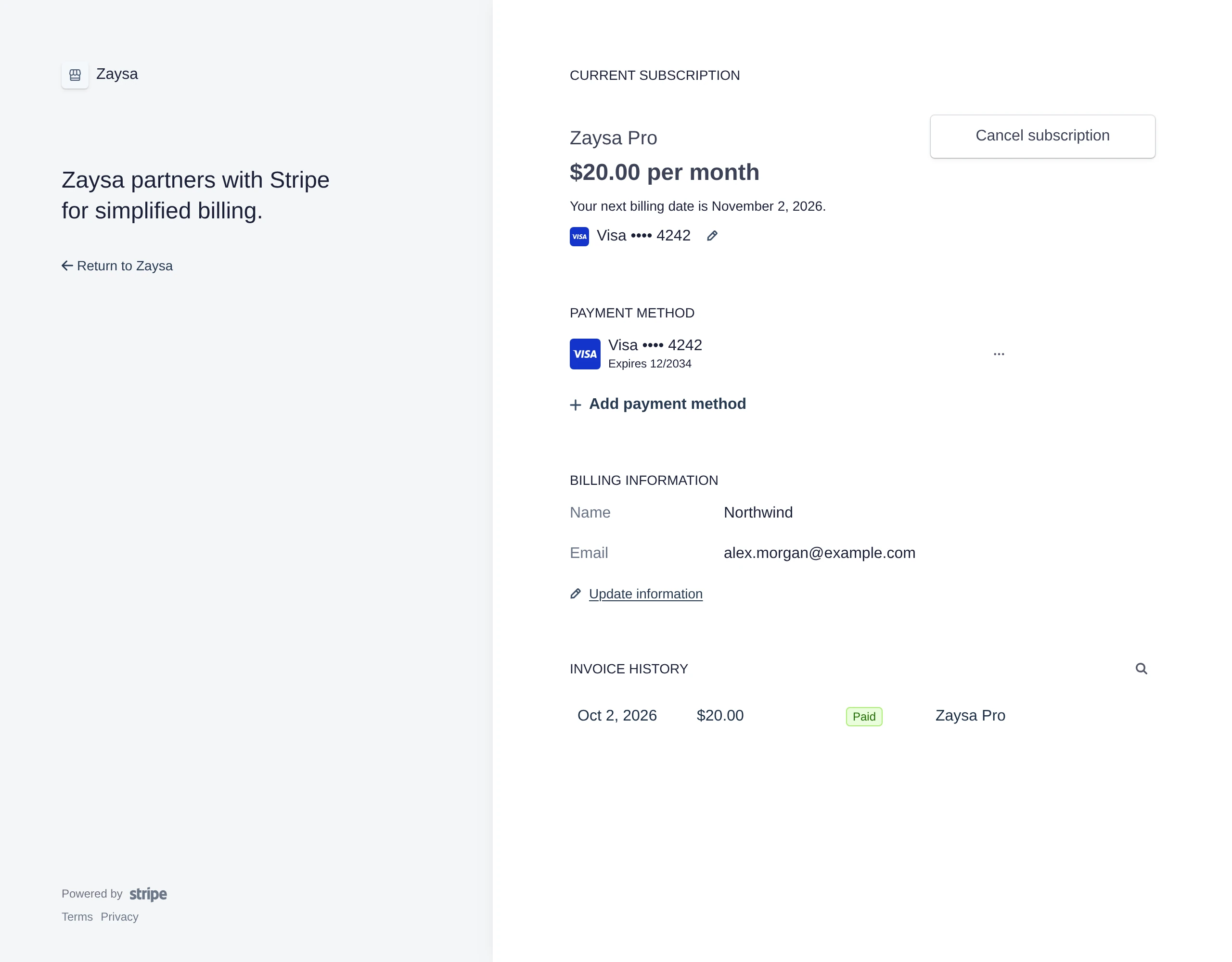The width and height of the screenshot is (1232, 962).
Task: Click the $20.00 per month price
Action: click(664, 173)
